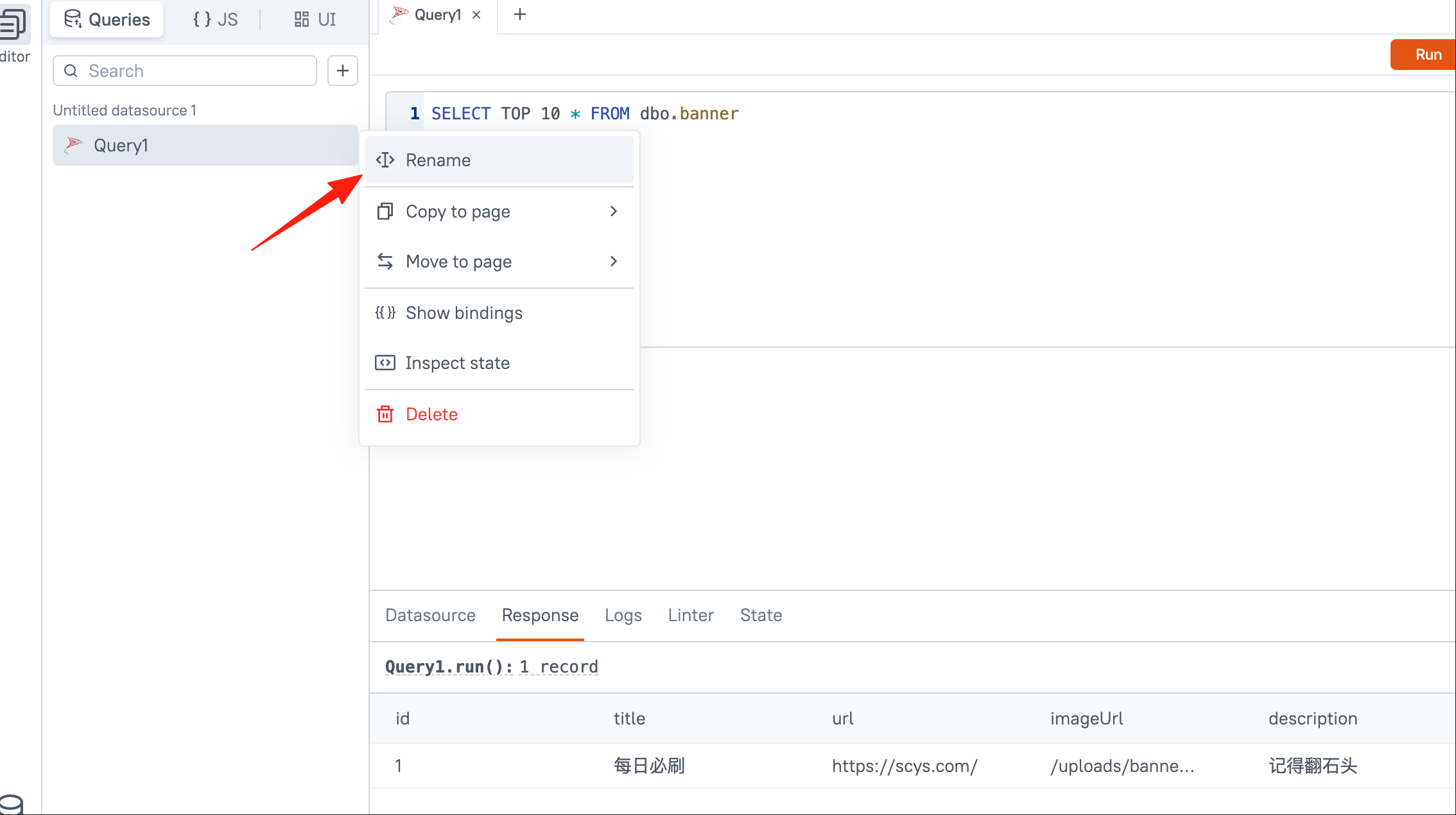Click the title column header
This screenshot has width=1456, height=815.
[x=629, y=718]
